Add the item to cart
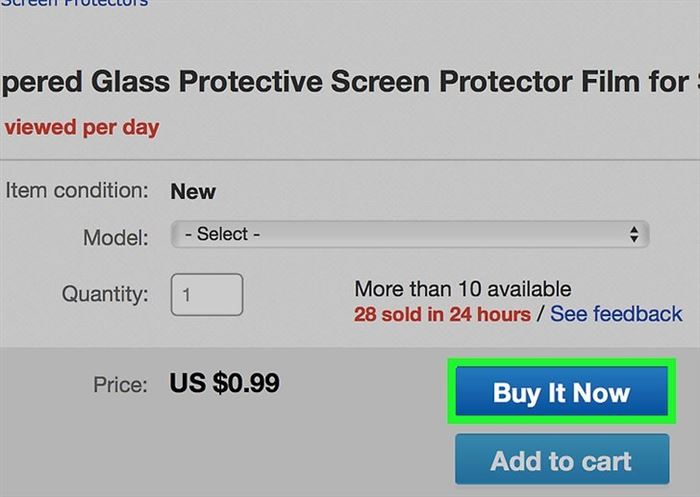Screen dimensions: 700x497 562,459
